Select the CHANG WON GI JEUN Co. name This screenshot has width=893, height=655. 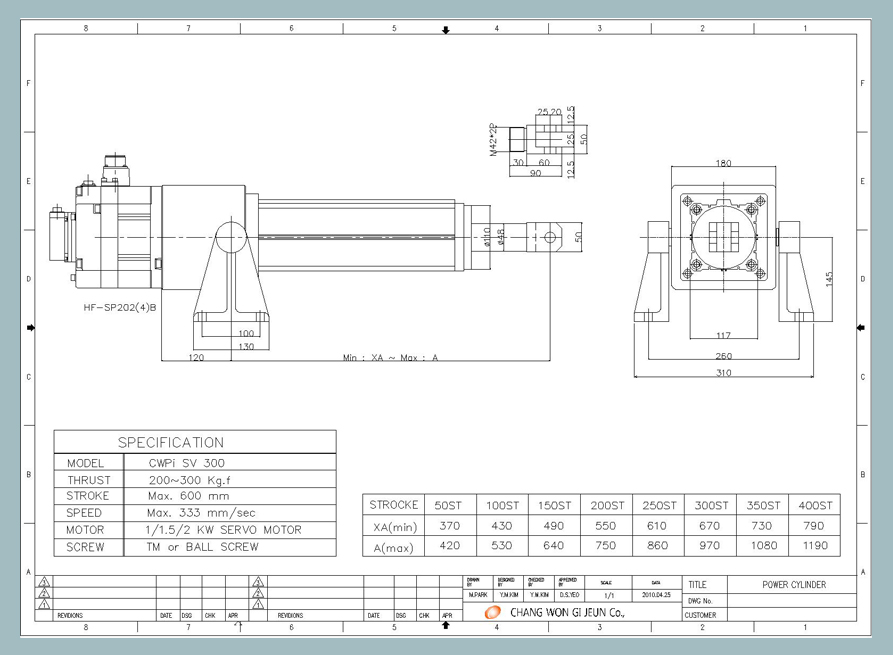pos(567,613)
